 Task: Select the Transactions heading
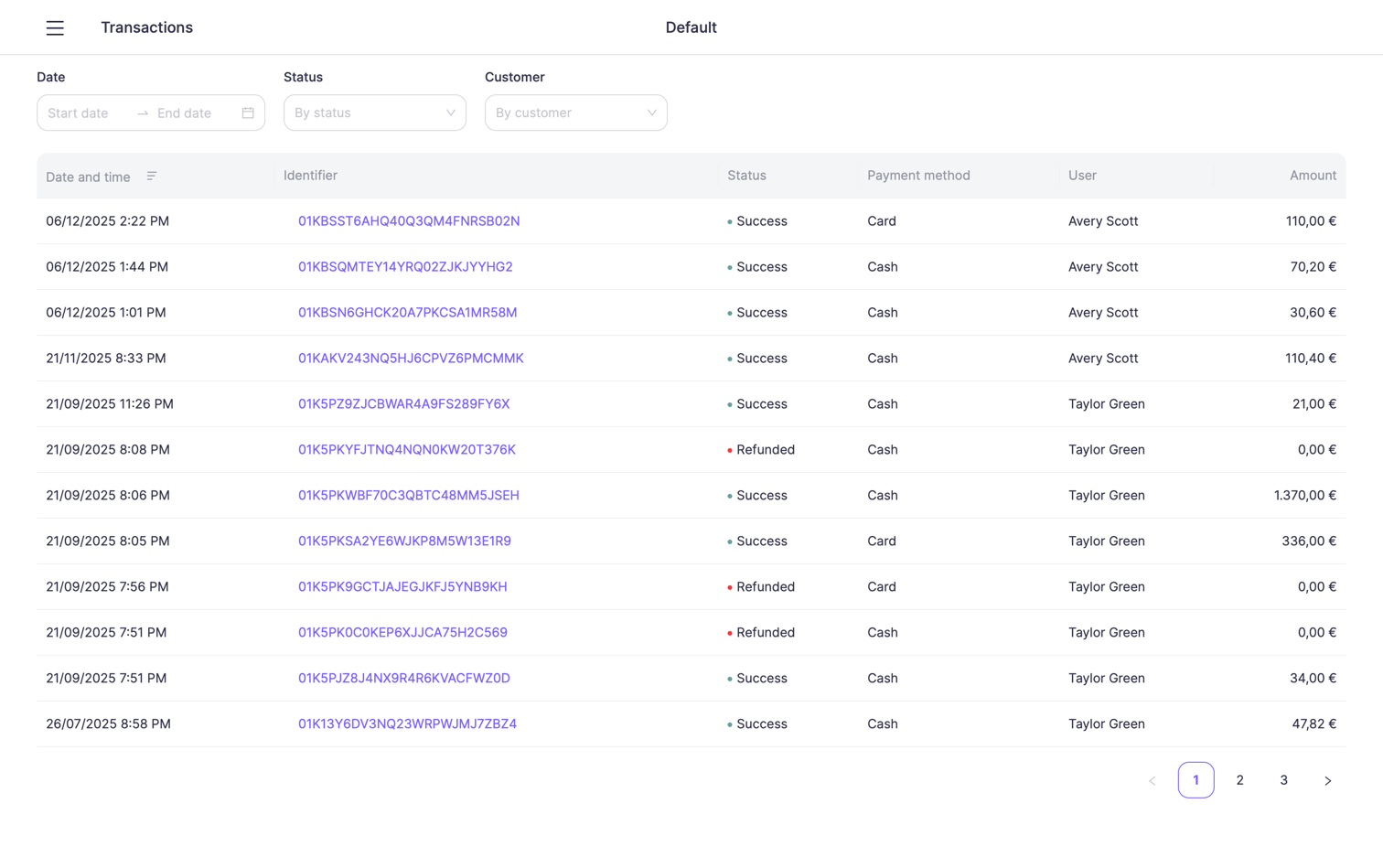tap(146, 27)
